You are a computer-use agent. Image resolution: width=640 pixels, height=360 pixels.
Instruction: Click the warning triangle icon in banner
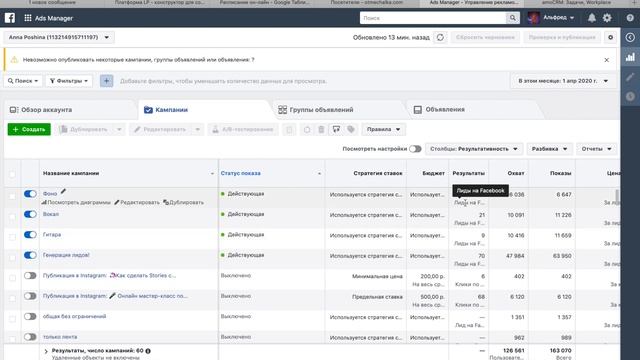click(x=14, y=60)
